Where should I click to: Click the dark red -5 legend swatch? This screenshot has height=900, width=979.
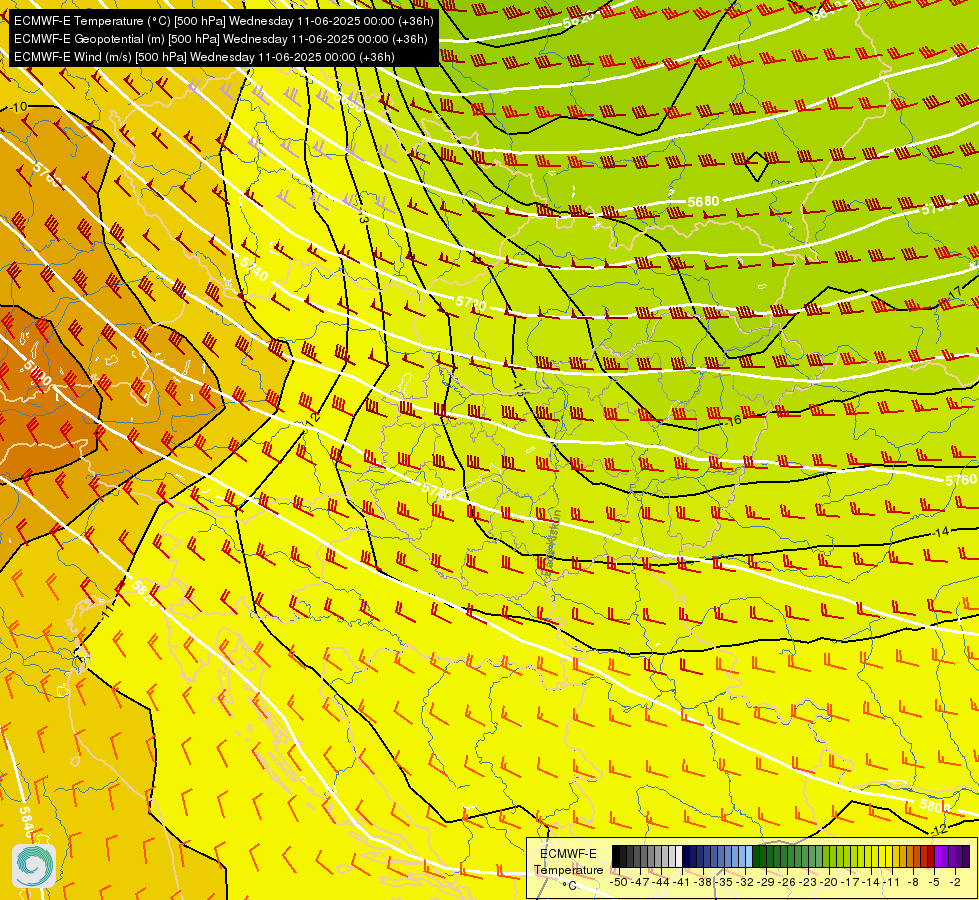coord(931,856)
